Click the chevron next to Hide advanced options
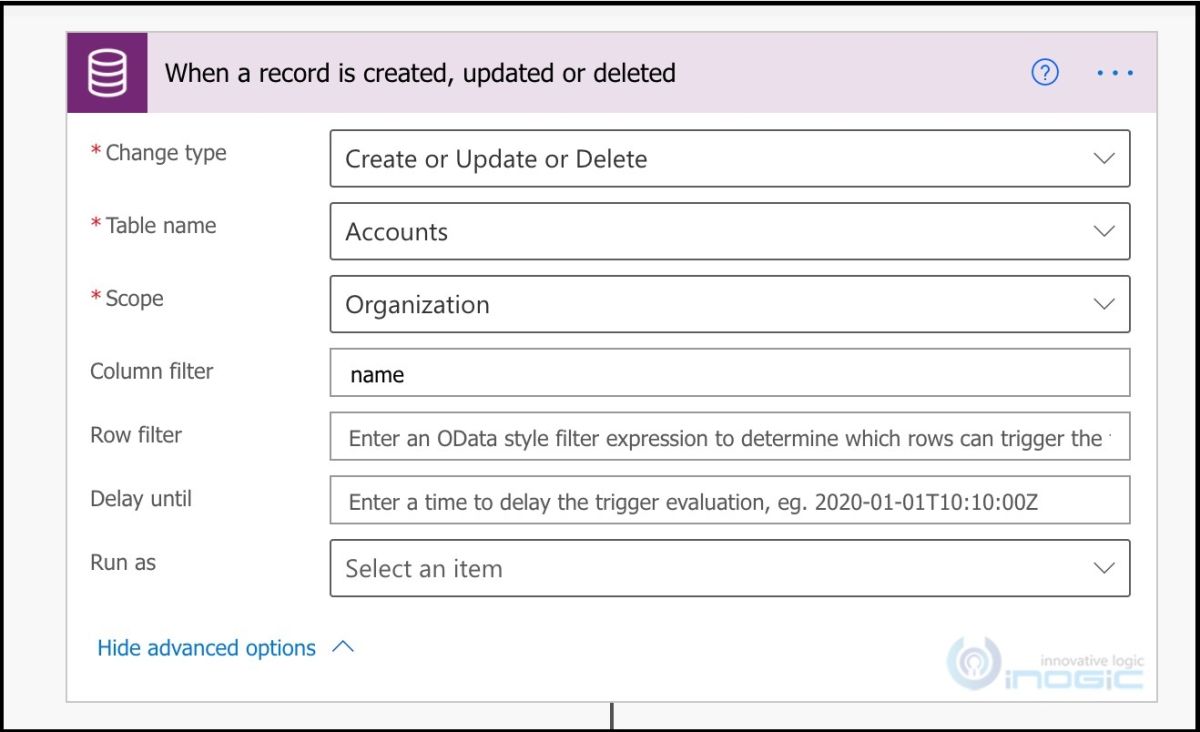 [343, 647]
